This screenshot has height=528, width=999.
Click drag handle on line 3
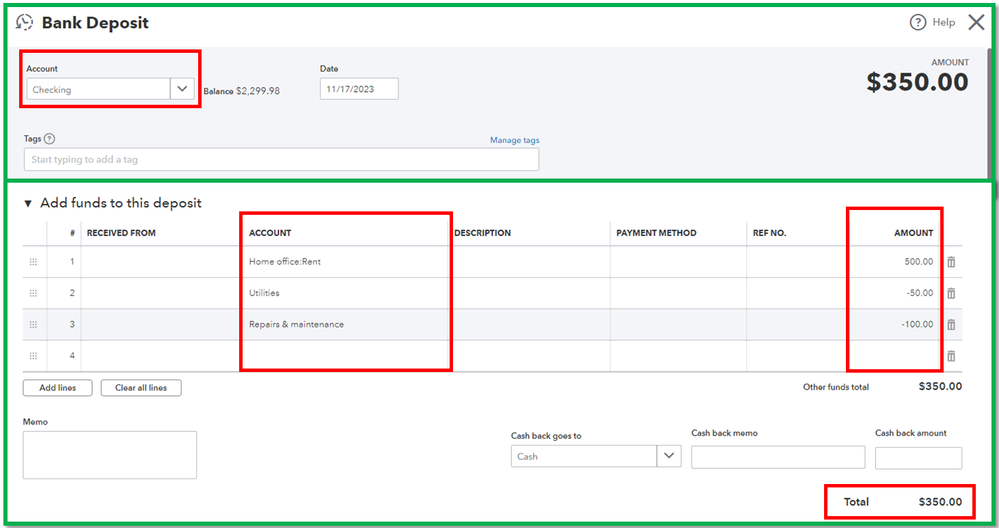tap(33, 324)
